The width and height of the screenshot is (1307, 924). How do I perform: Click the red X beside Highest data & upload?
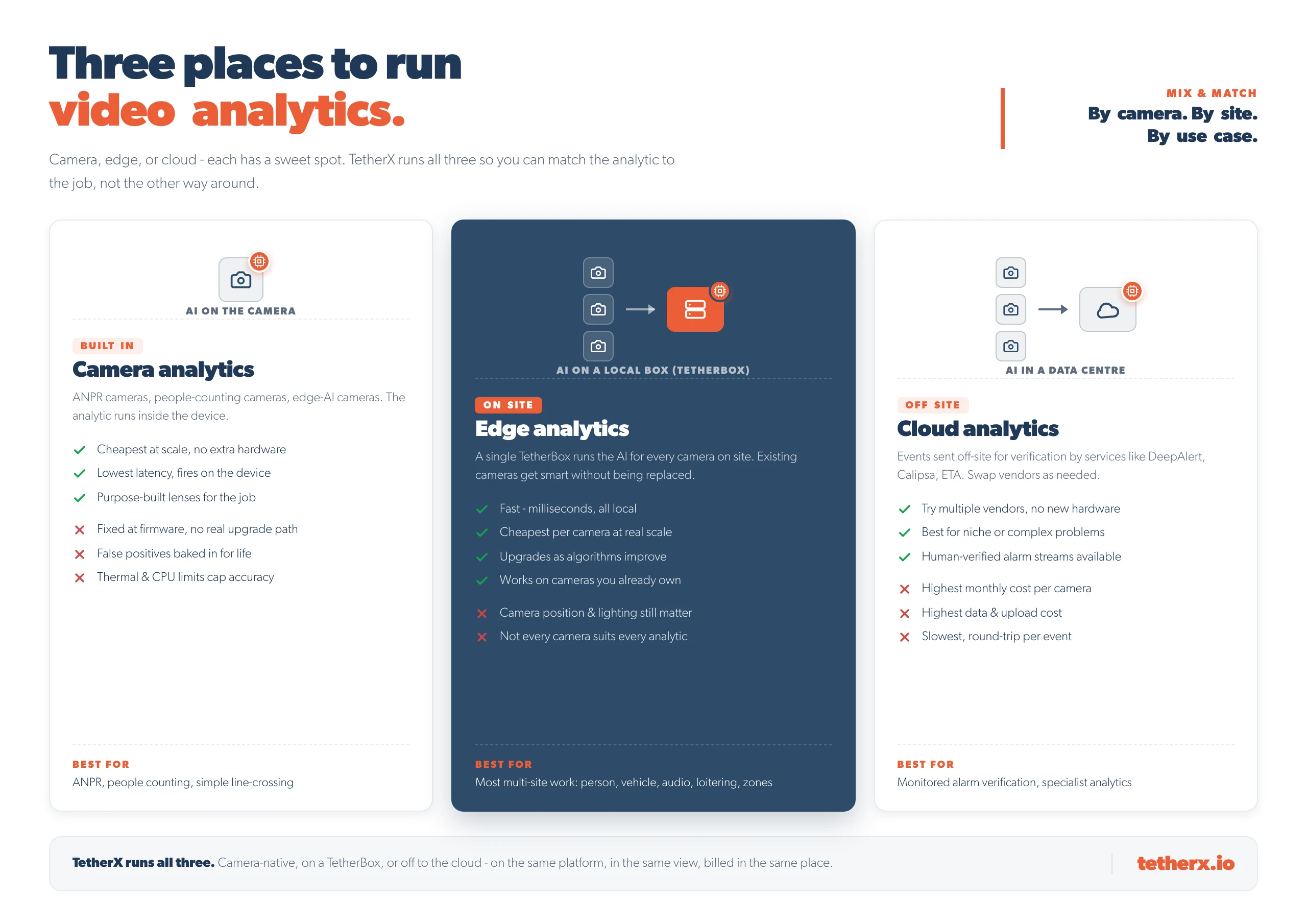click(x=905, y=613)
